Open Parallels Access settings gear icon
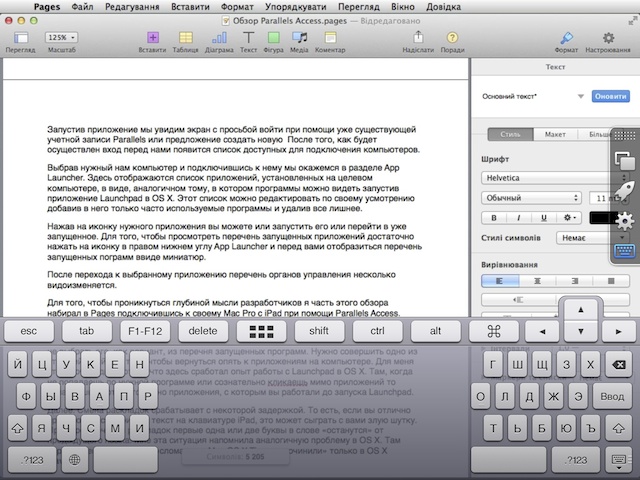This screenshot has width=640, height=480. tap(624, 221)
